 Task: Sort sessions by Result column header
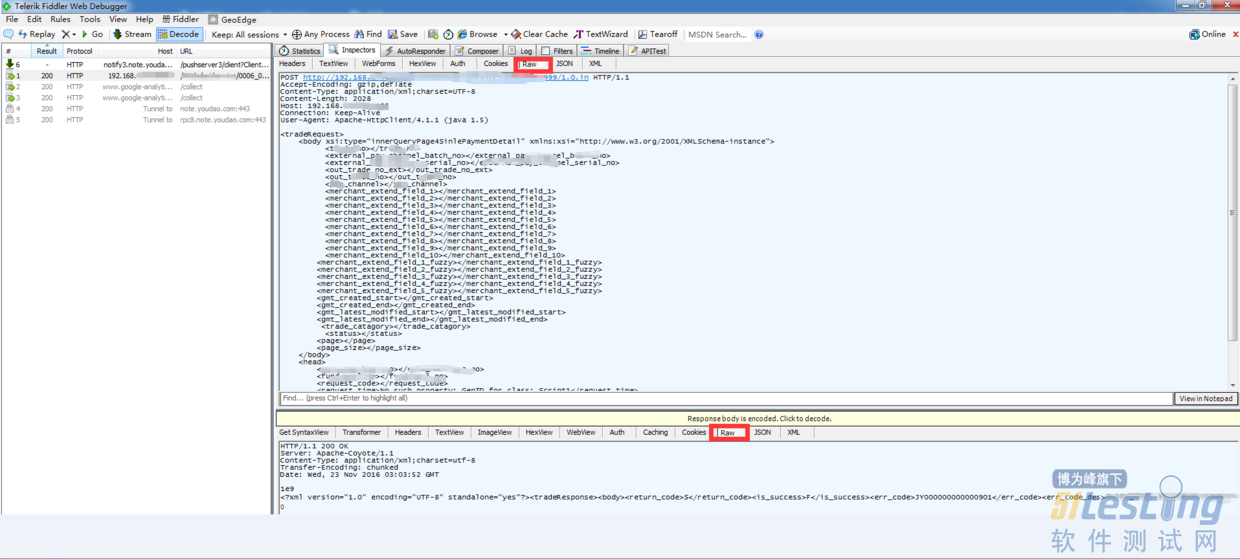click(47, 51)
